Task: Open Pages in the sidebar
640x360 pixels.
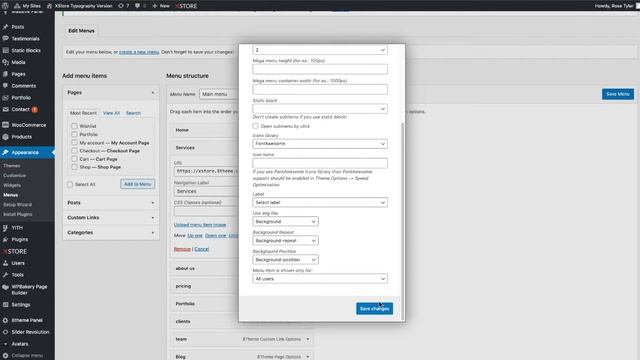Action: coord(18,74)
